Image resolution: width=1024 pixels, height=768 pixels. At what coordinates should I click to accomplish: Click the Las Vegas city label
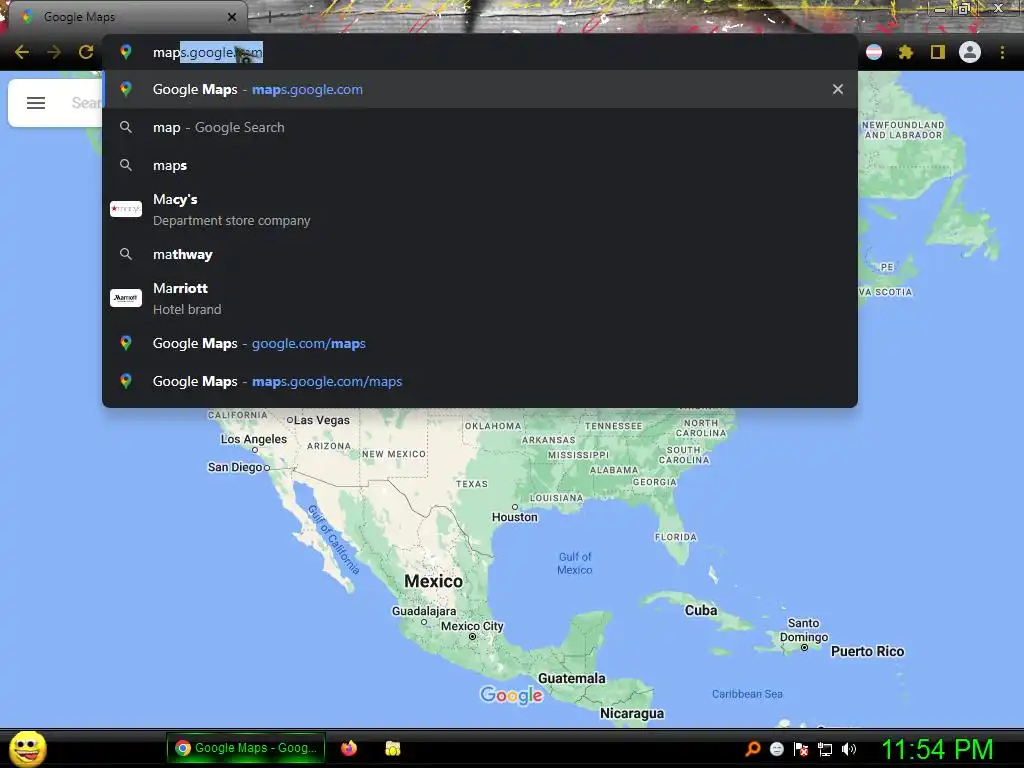321,420
